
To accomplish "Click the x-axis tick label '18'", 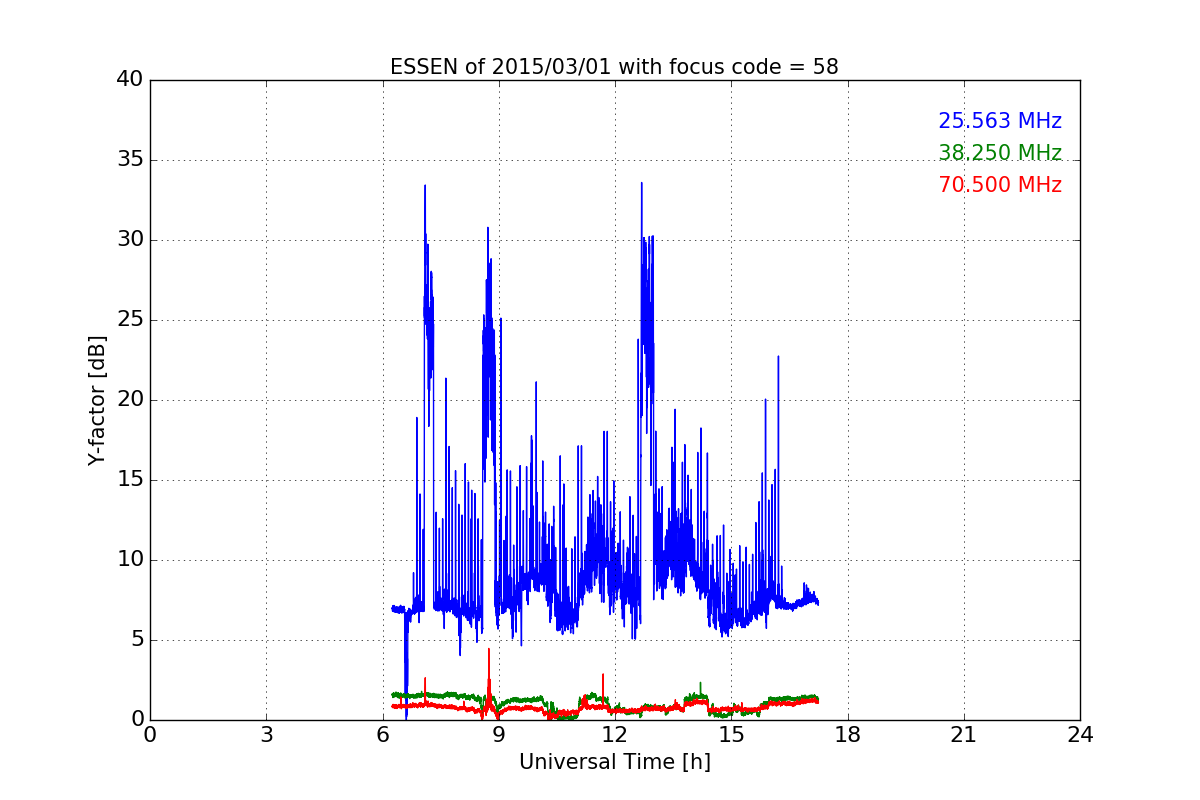I will point(848,735).
